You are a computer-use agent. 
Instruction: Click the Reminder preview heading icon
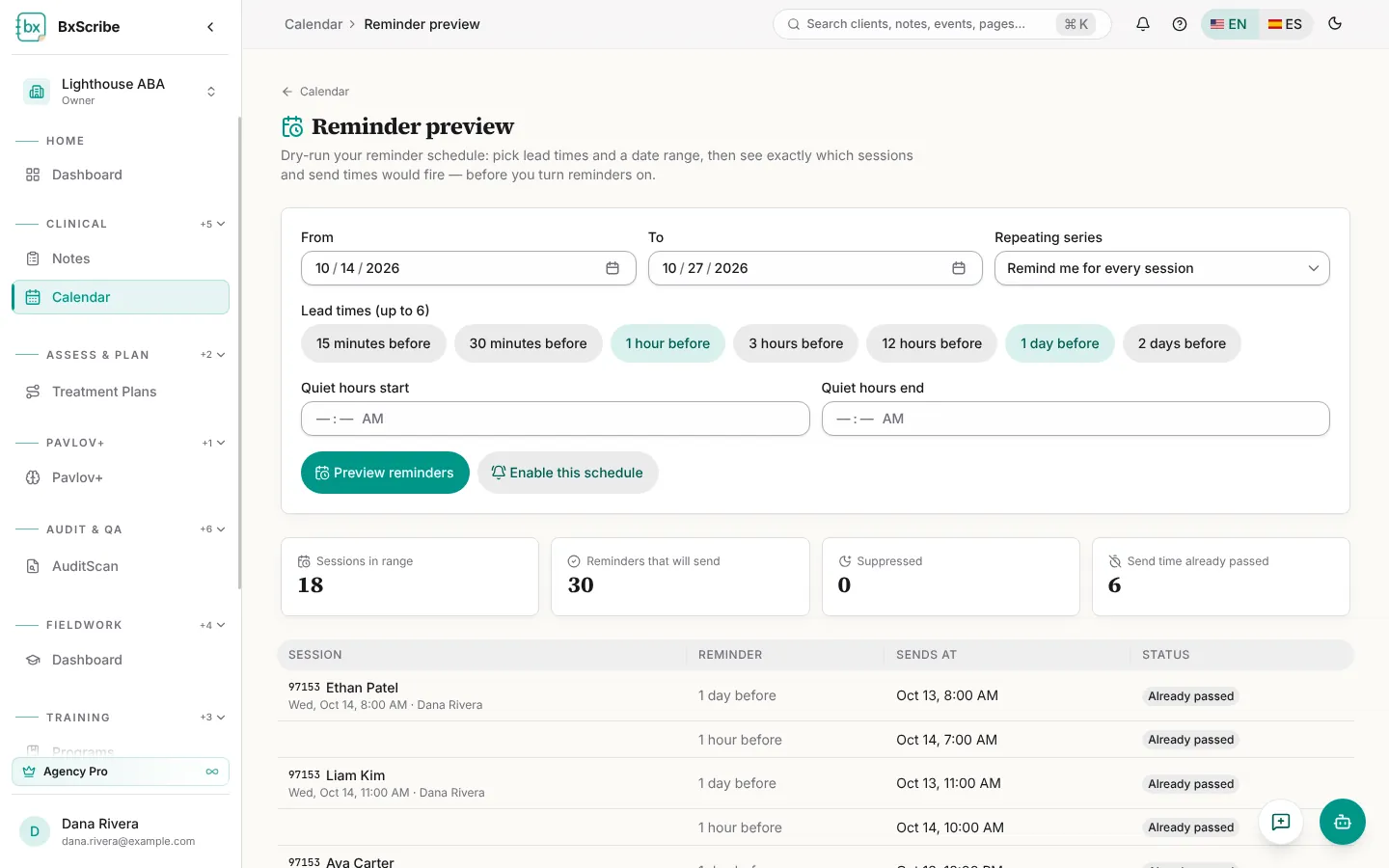click(292, 126)
